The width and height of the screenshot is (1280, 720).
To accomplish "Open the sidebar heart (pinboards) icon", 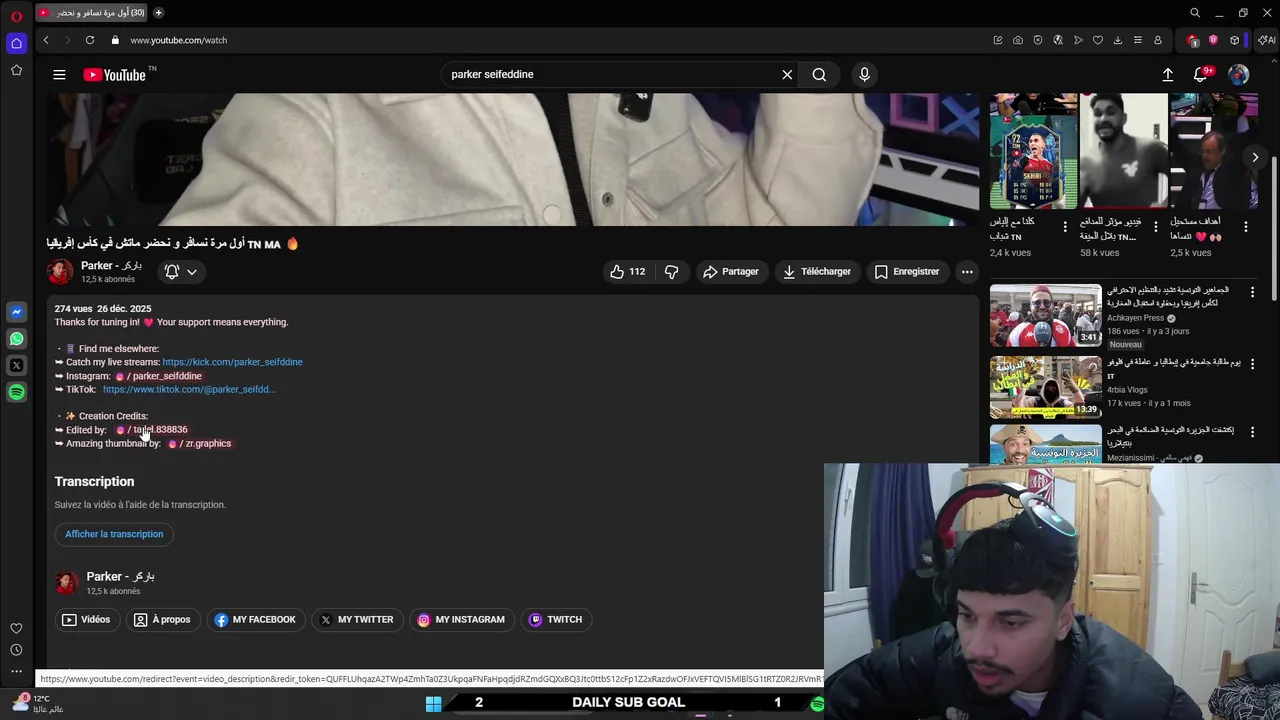I will [x=16, y=628].
